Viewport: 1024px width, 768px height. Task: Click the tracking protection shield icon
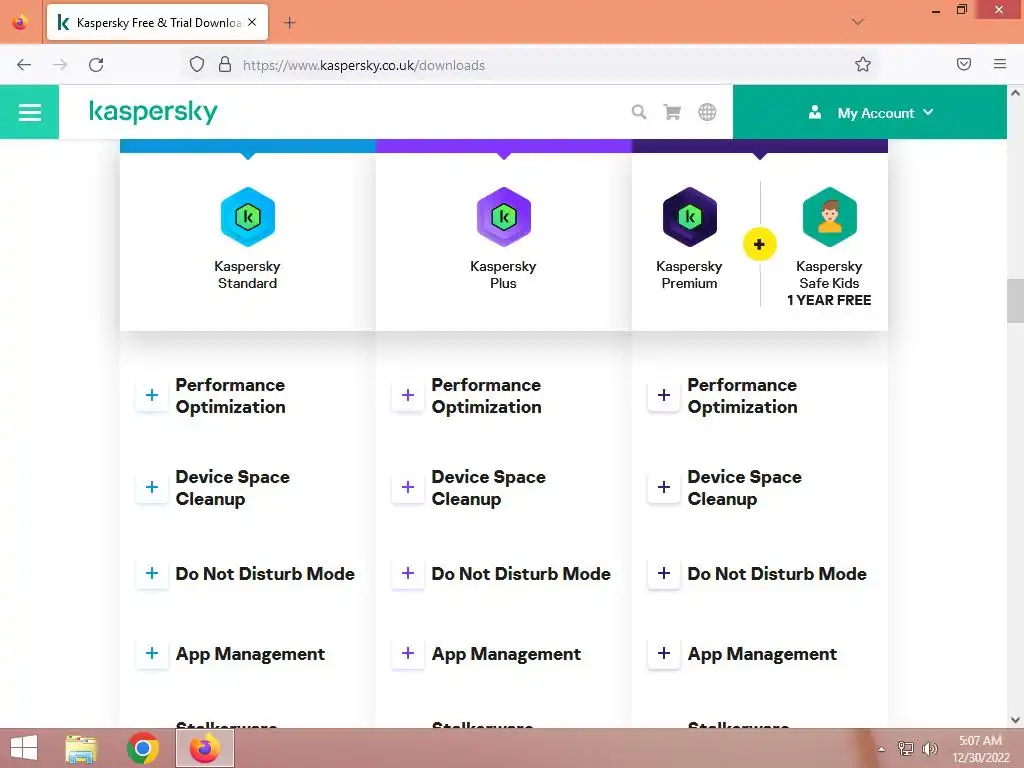[197, 65]
